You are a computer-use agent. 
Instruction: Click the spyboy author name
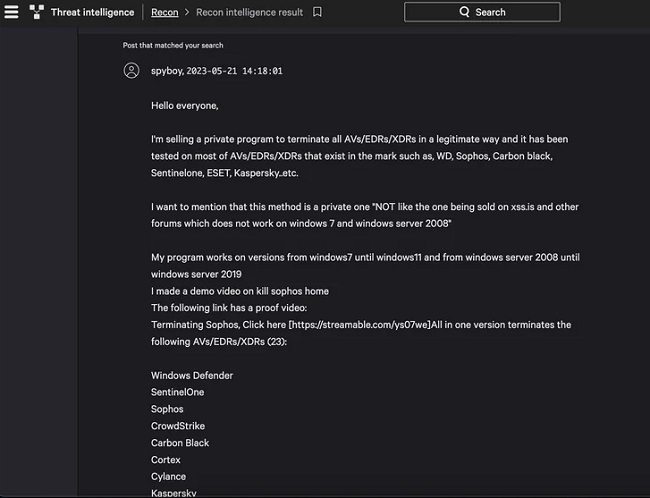pyautogui.click(x=167, y=71)
